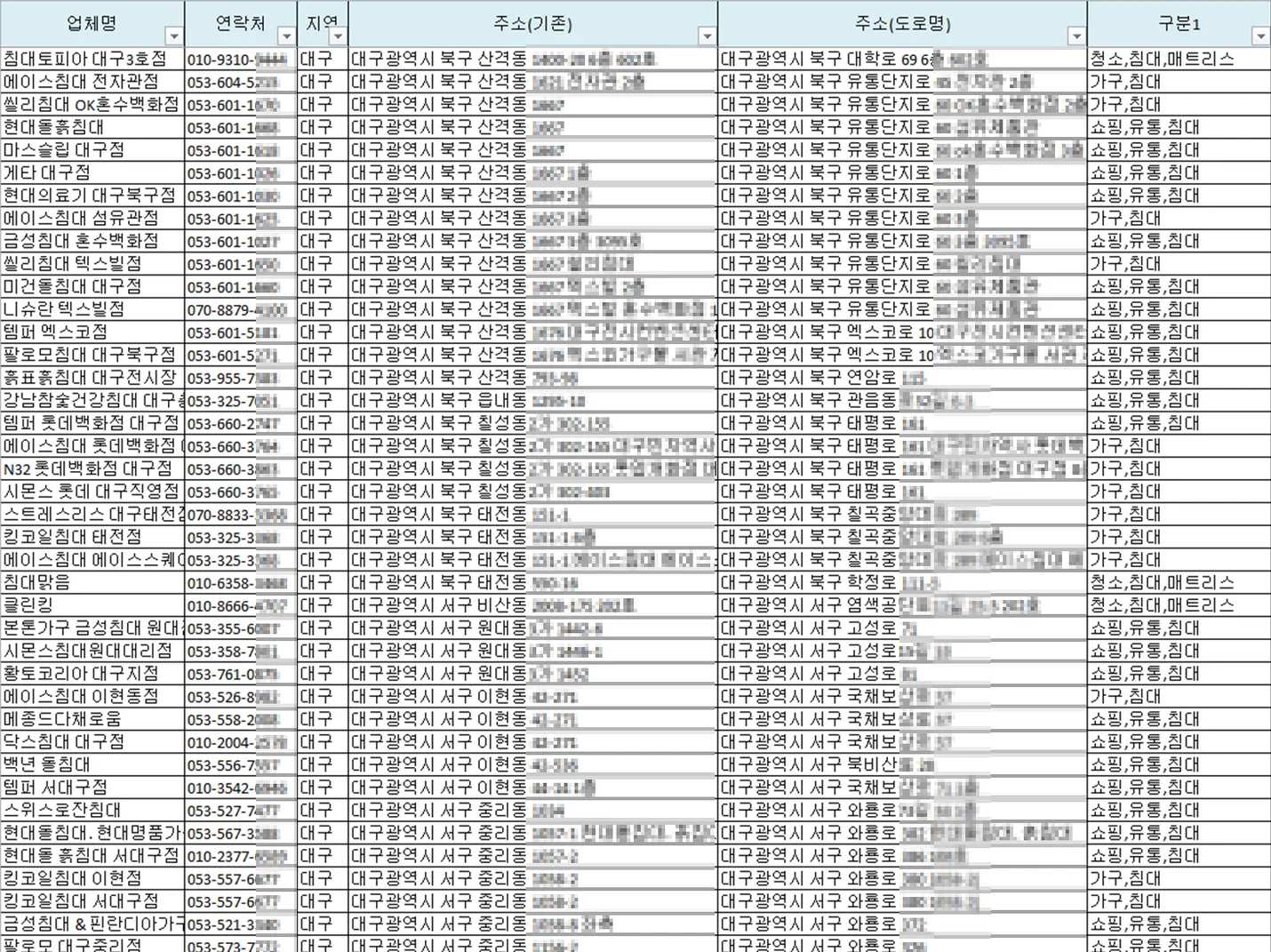Select phone cell starting 070-8879
This screenshot has height=952, width=1271.
click(x=241, y=309)
